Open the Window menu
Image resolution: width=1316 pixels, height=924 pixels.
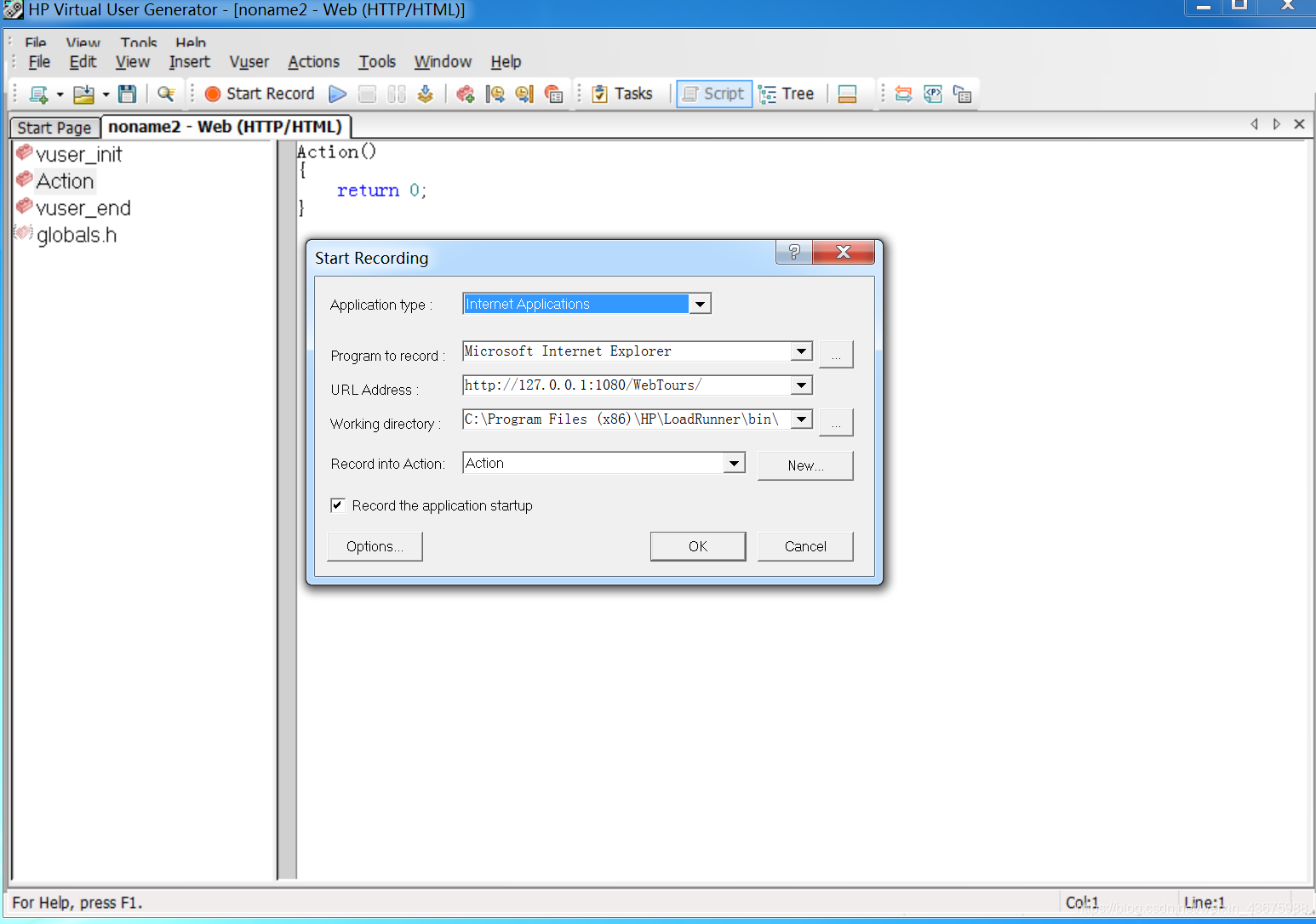click(x=443, y=62)
